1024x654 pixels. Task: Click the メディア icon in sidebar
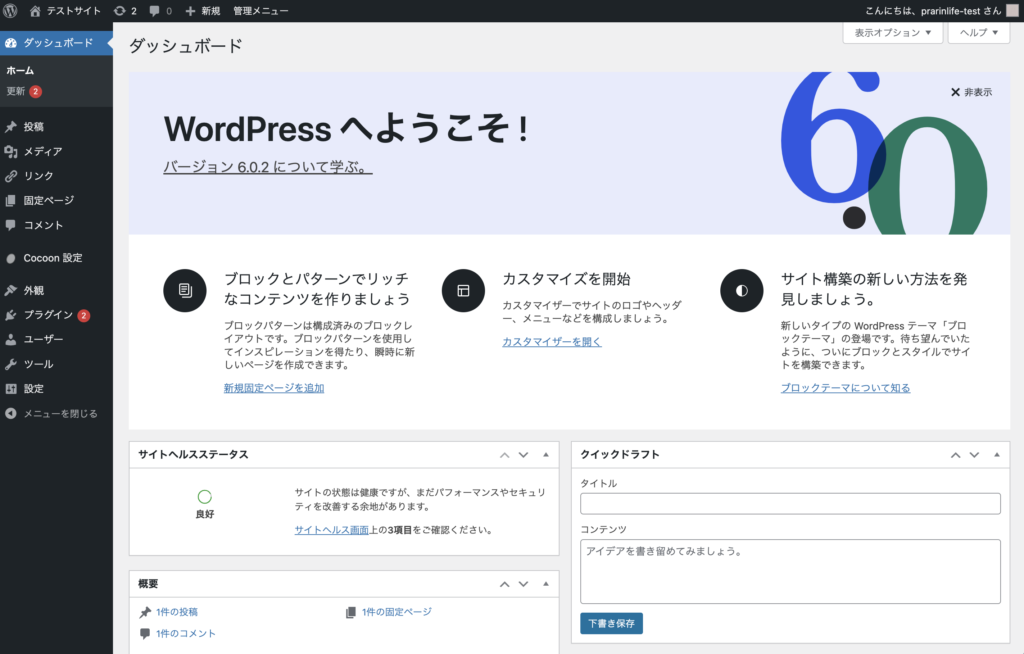click(10, 152)
